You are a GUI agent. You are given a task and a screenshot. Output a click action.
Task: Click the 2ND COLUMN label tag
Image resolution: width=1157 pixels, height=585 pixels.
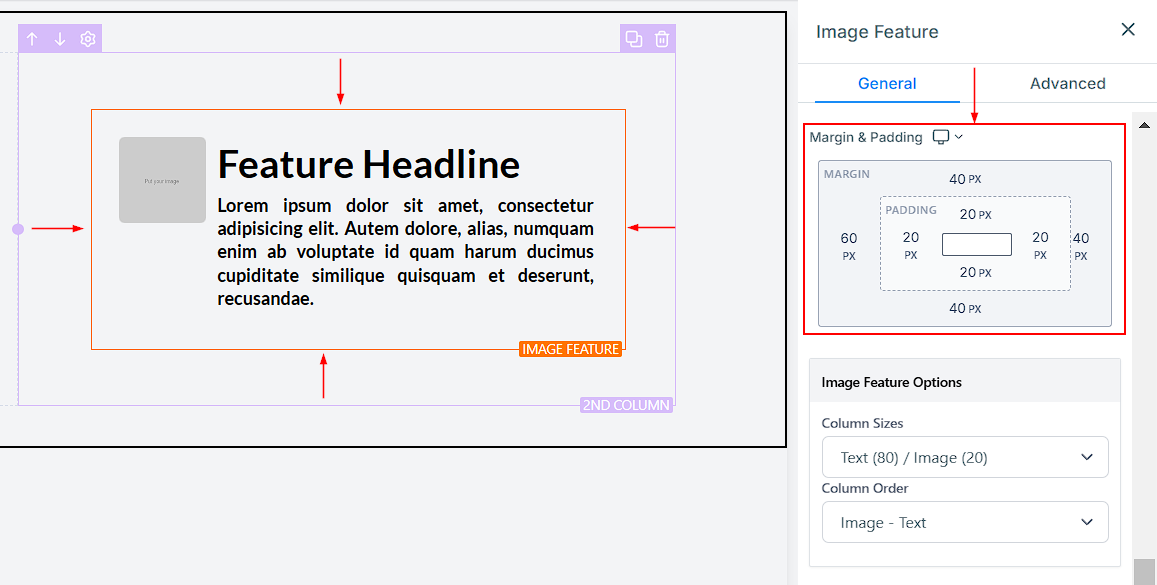click(x=626, y=405)
